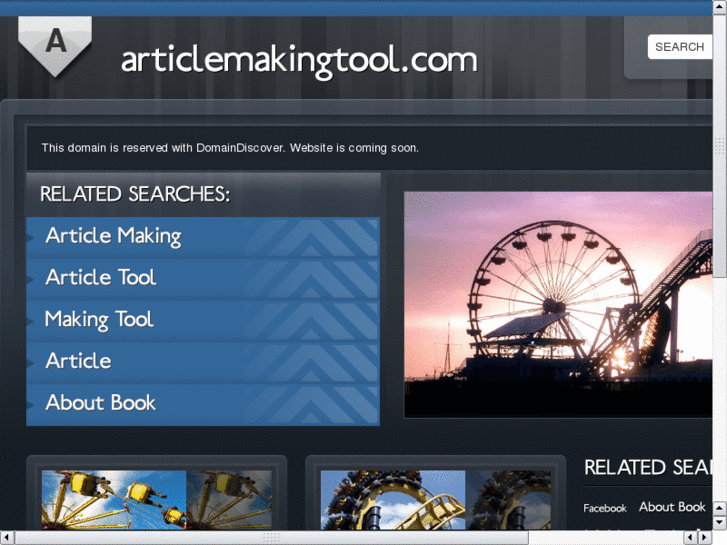Open the Article Making related search
The height and width of the screenshot is (545, 727).
click(203, 236)
